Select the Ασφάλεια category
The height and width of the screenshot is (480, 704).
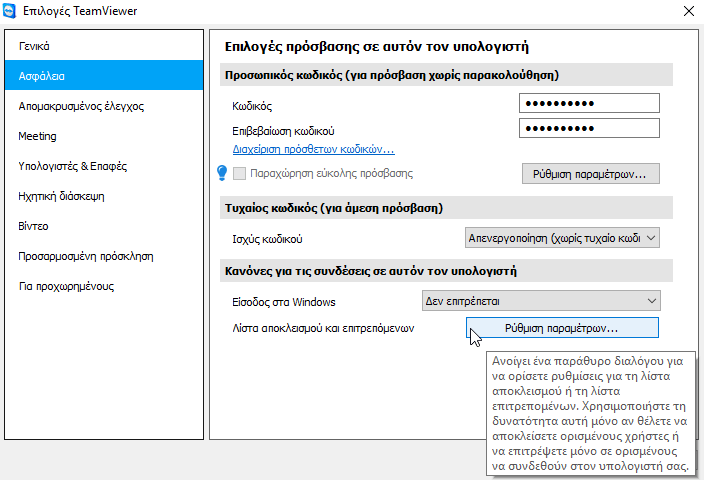[104, 75]
